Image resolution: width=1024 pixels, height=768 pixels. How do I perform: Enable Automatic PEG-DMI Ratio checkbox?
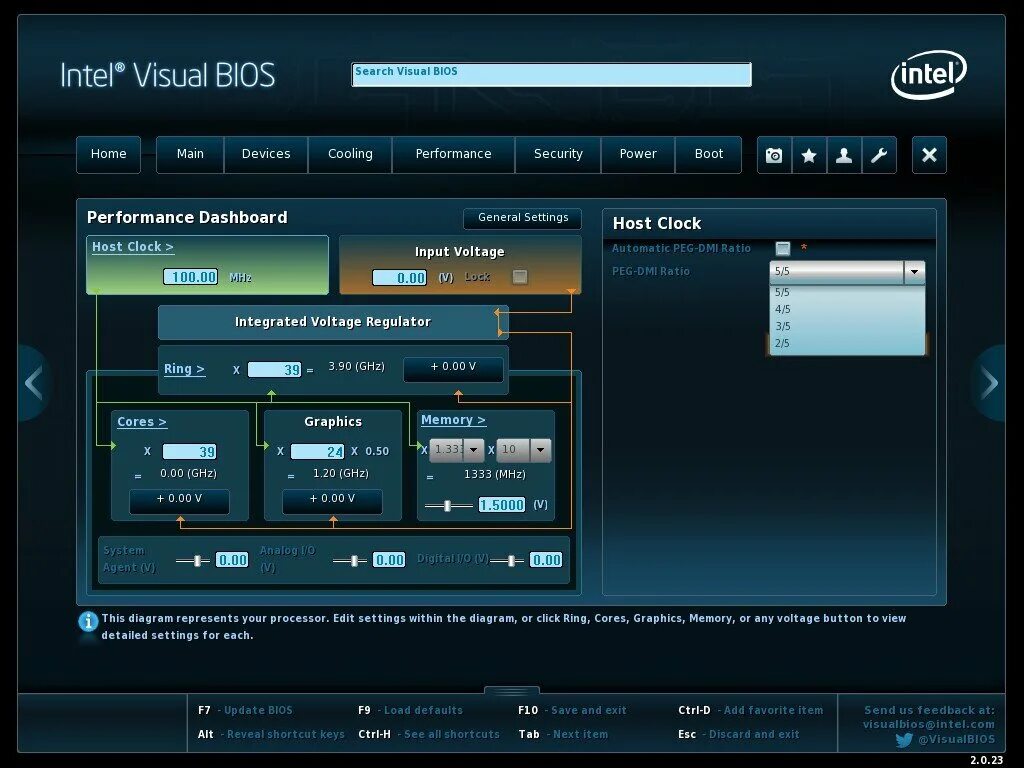(x=782, y=248)
